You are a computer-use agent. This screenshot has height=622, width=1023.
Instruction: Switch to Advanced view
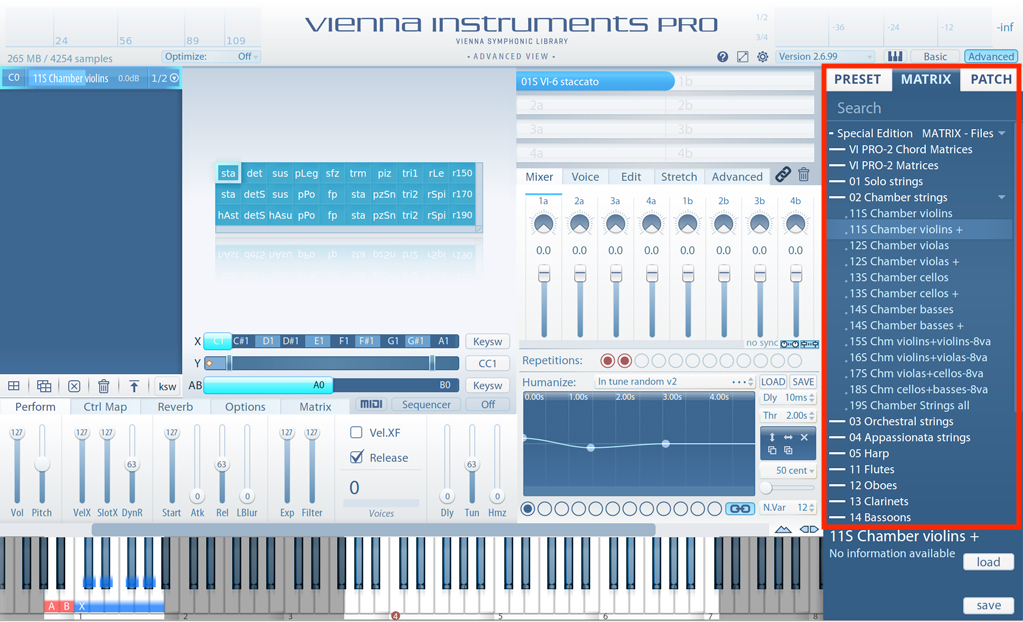pyautogui.click(x=991, y=57)
